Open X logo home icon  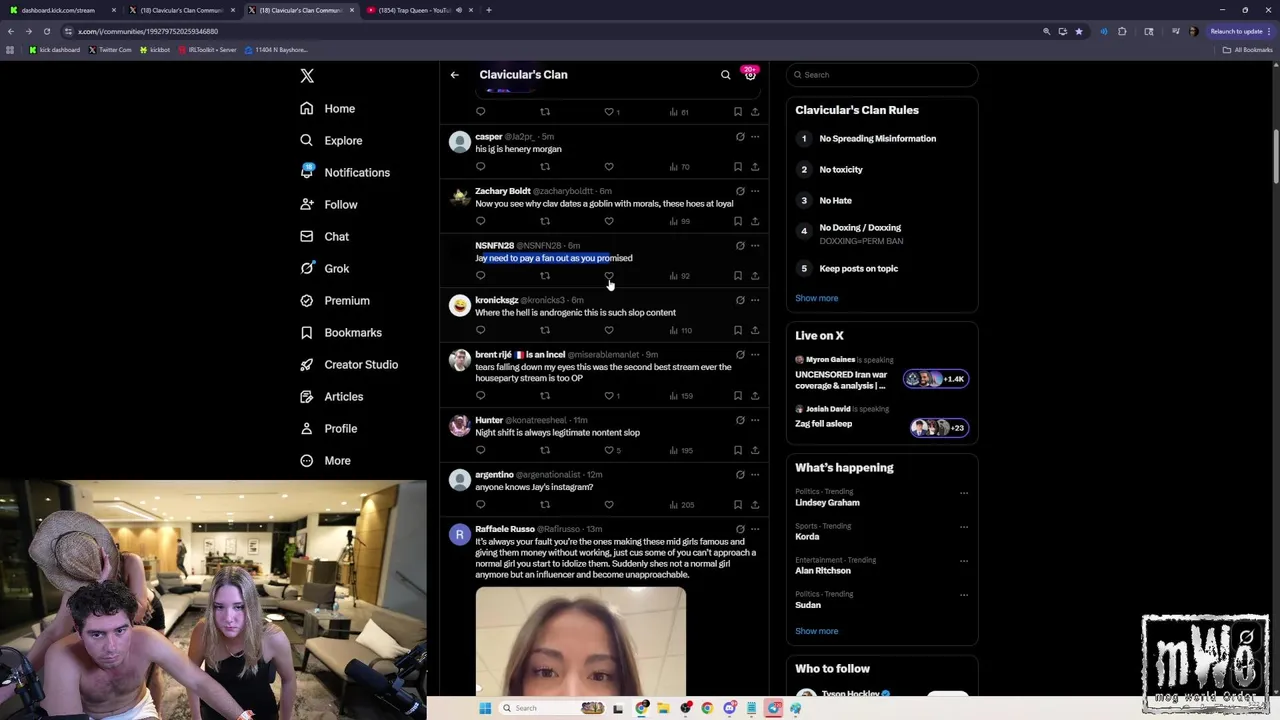tap(307, 76)
